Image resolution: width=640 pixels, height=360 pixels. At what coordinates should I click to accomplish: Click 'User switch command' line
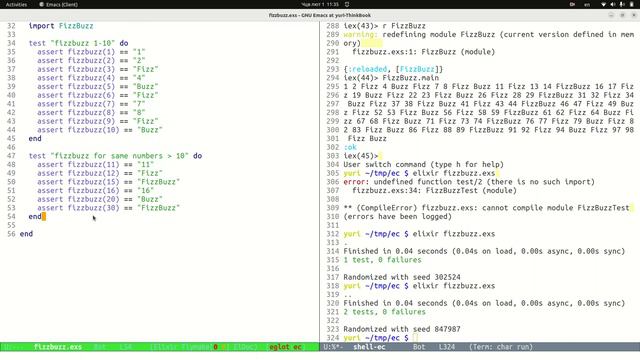pyautogui.click(x=423, y=164)
